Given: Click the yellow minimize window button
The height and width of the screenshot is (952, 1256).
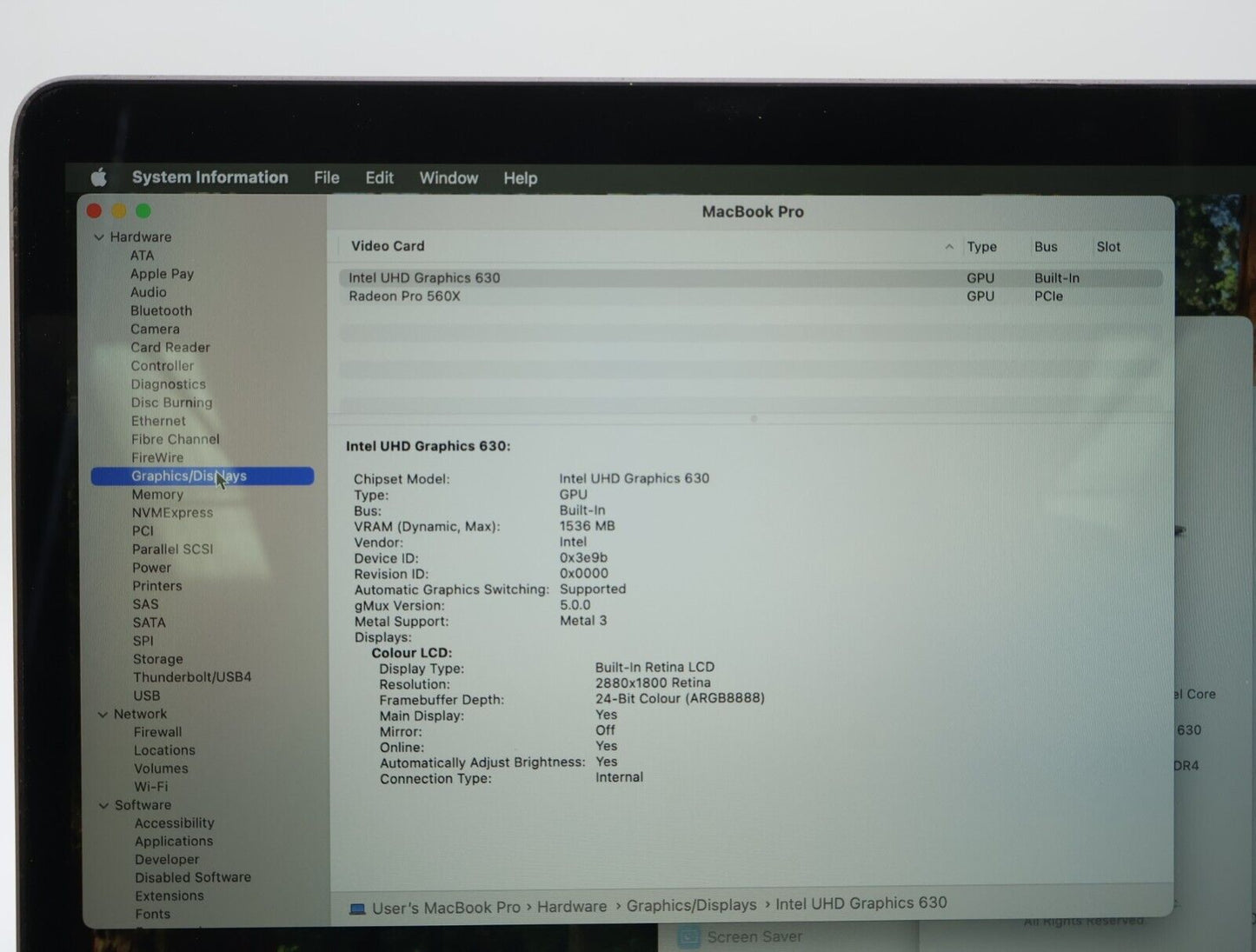Looking at the screenshot, I should (x=119, y=210).
